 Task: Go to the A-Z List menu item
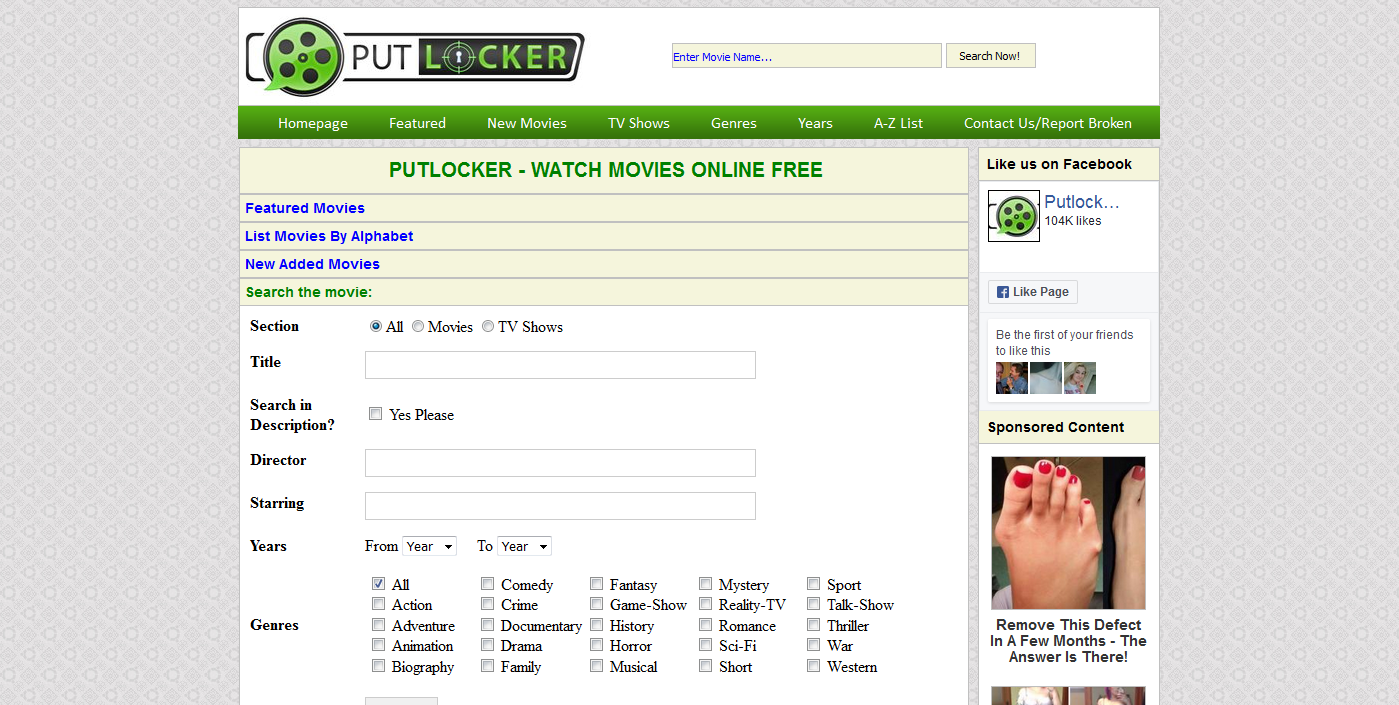tap(898, 123)
